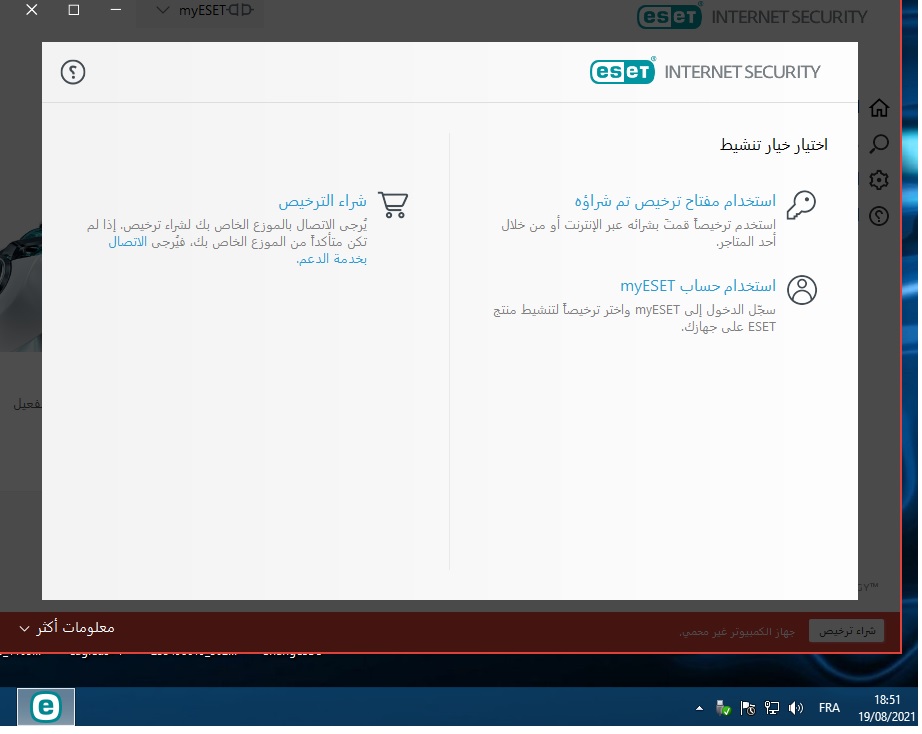Viewport: 922px width, 734px height.
Task: Open the volume speaker tray icon
Action: [x=796, y=709]
